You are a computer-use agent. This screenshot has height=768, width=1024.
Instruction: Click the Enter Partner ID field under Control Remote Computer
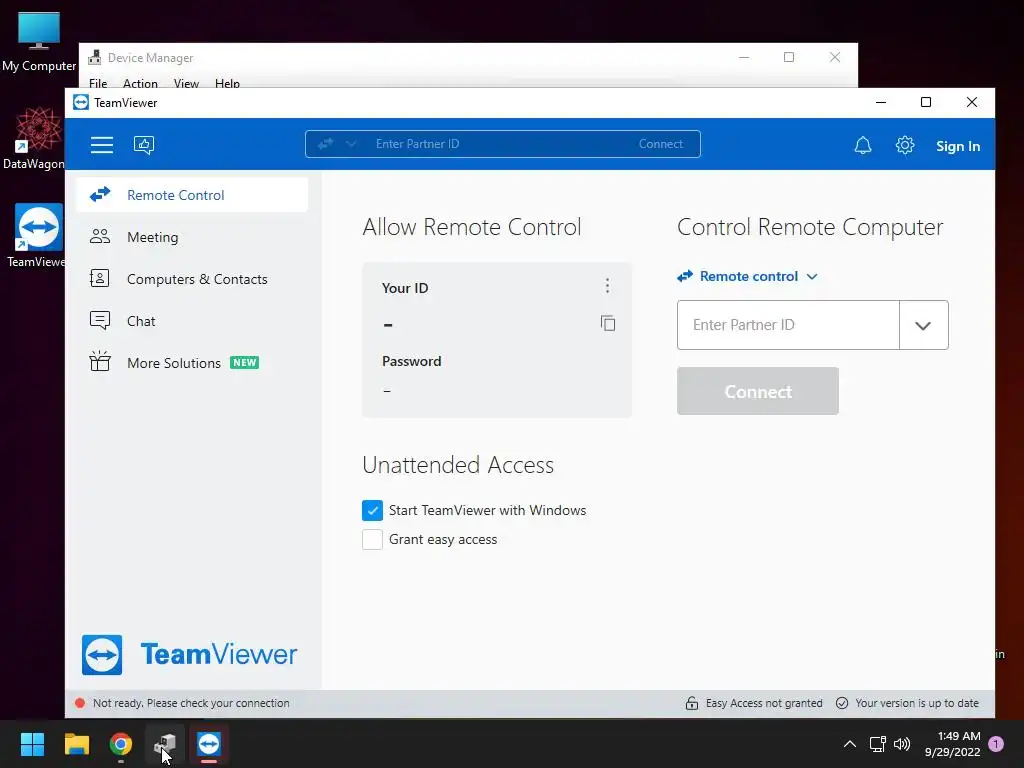coord(788,325)
